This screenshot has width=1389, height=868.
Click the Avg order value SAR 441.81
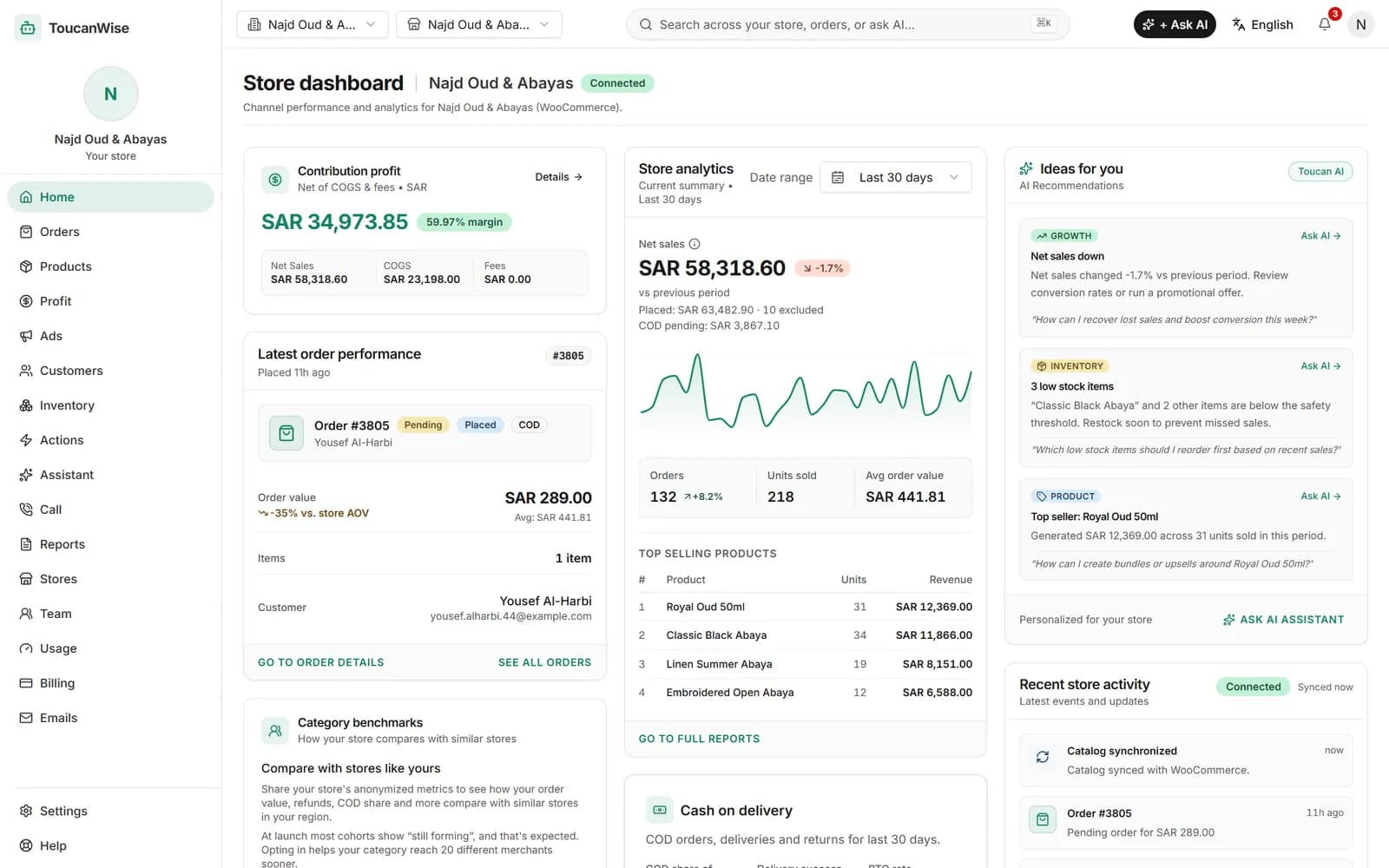pos(905,496)
